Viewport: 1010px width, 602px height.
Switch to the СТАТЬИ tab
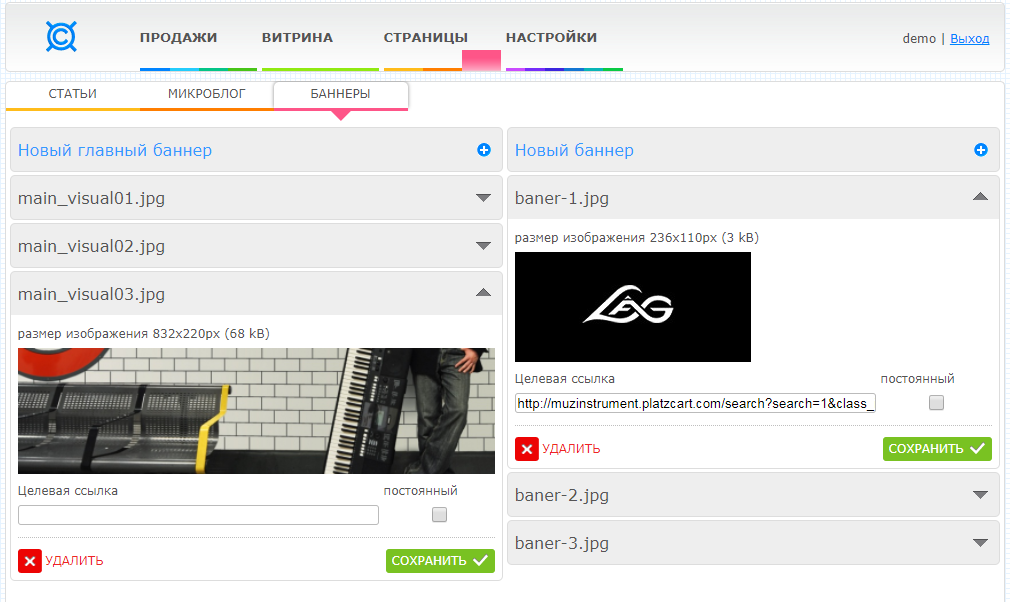pyautogui.click(x=73, y=94)
